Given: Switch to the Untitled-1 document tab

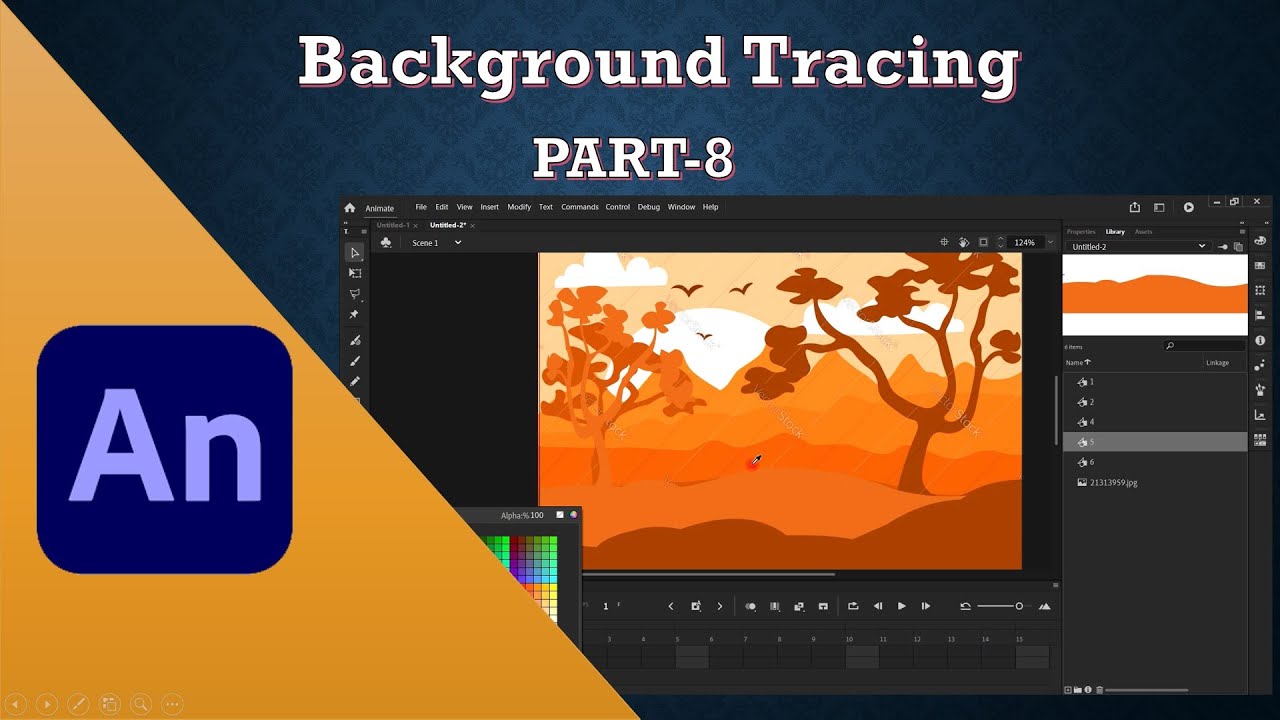Looking at the screenshot, I should point(393,225).
